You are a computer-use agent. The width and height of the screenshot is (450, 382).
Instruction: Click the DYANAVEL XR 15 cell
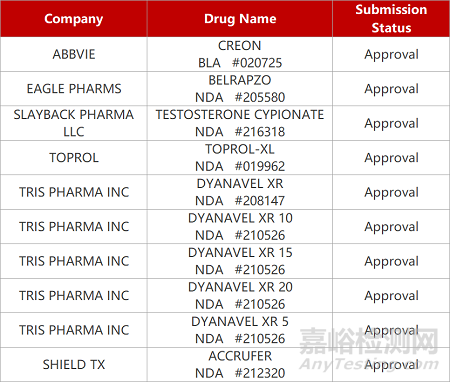[240, 261]
